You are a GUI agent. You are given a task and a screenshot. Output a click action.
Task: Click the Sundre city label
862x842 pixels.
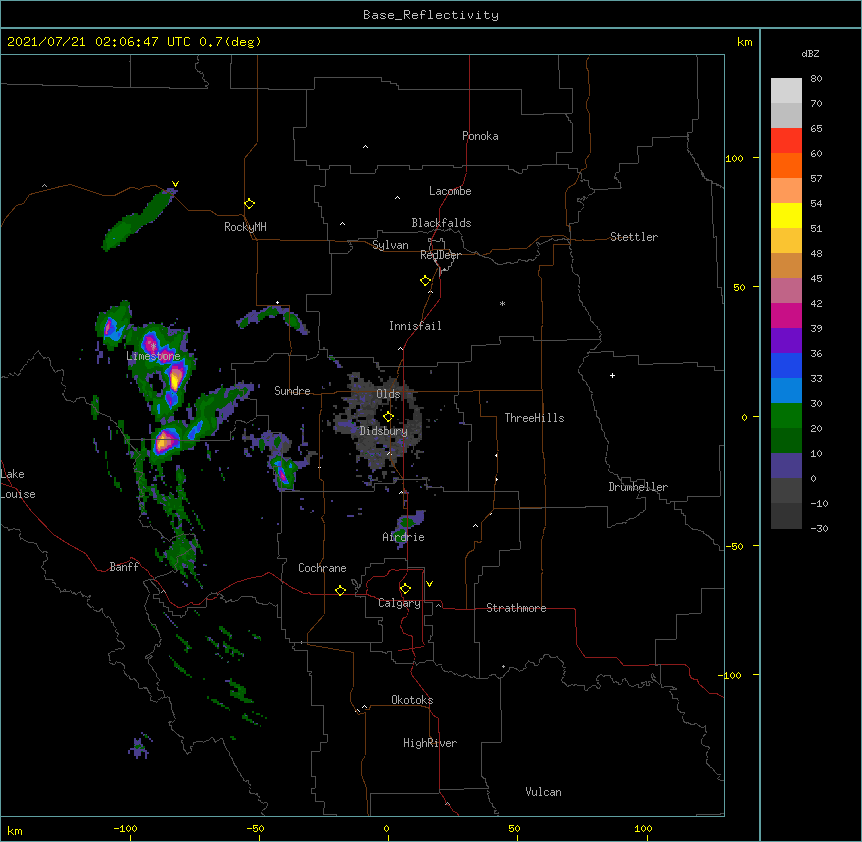pos(292,391)
